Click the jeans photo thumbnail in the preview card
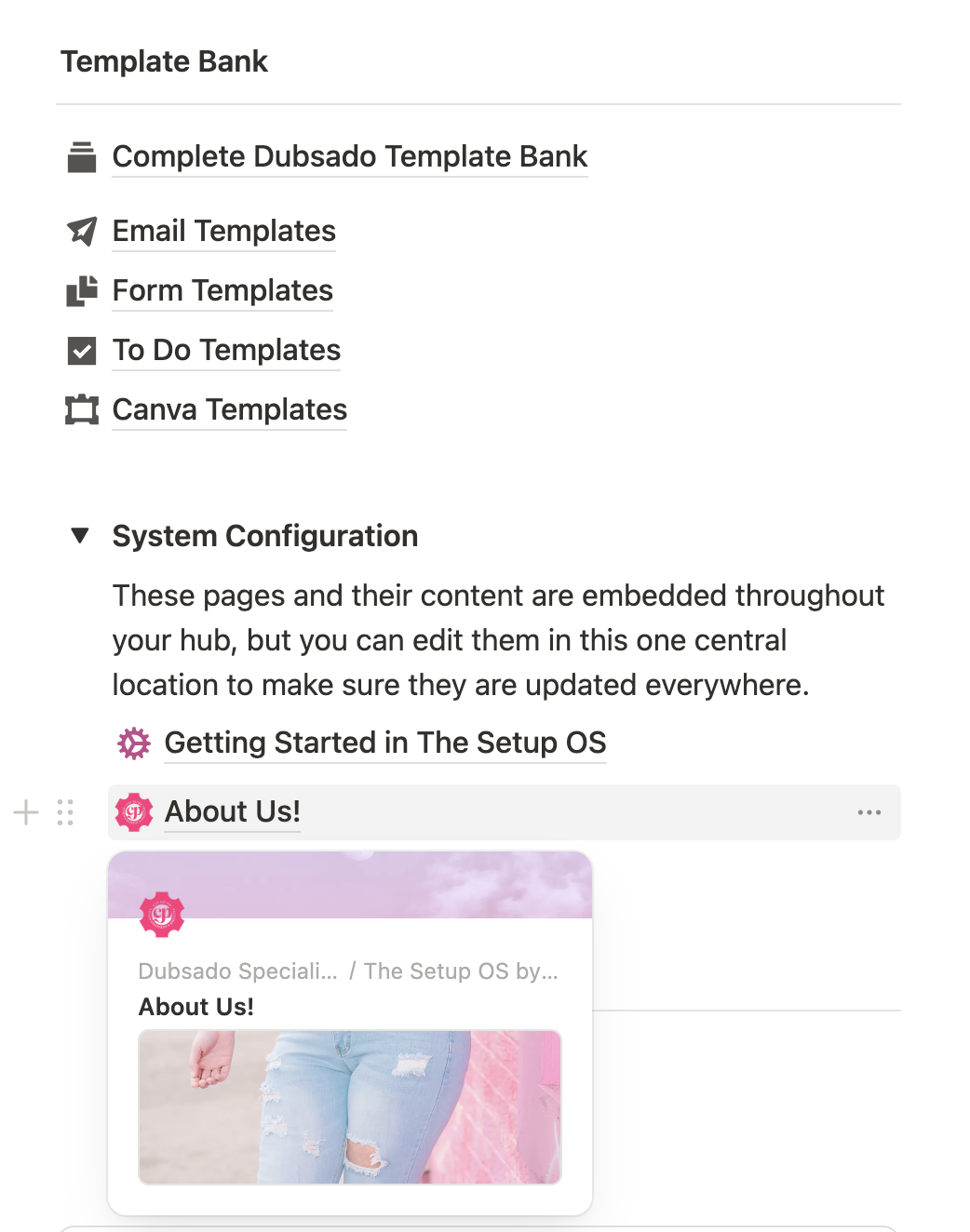This screenshot has width=970, height=1232. coord(350,1106)
